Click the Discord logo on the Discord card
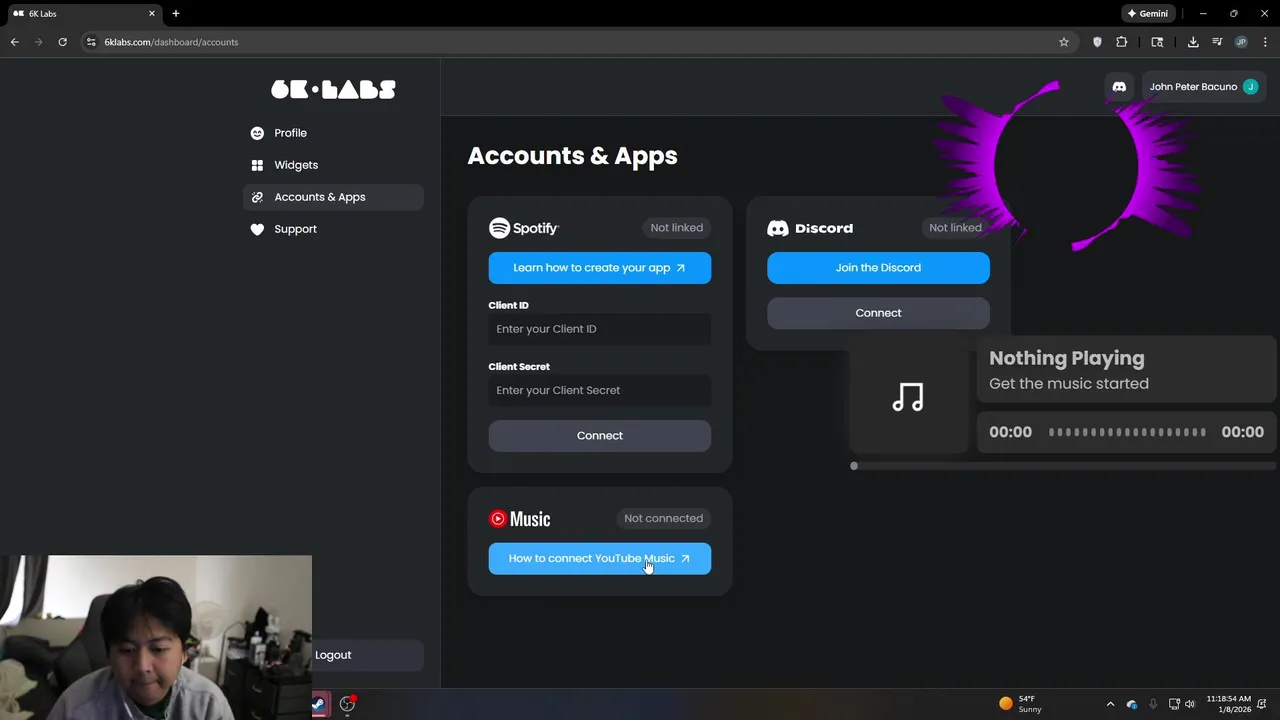Screen dimensions: 1280x720 810,228
